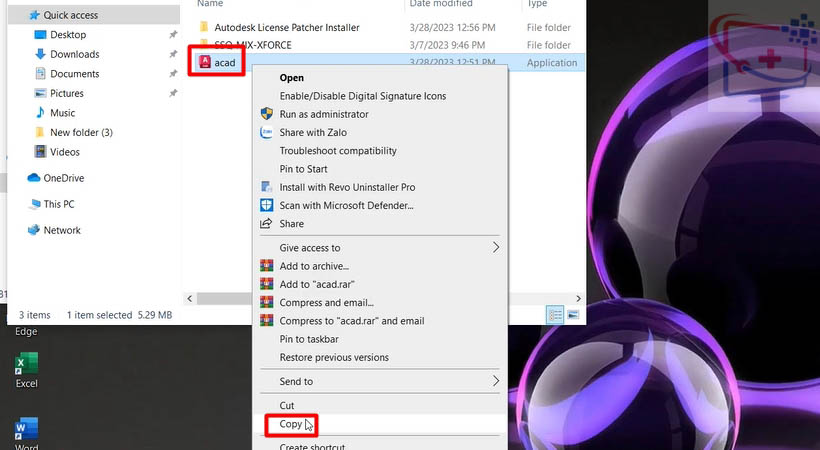
Task: Click the Microsoft Defender shield icon
Action: 267,205
